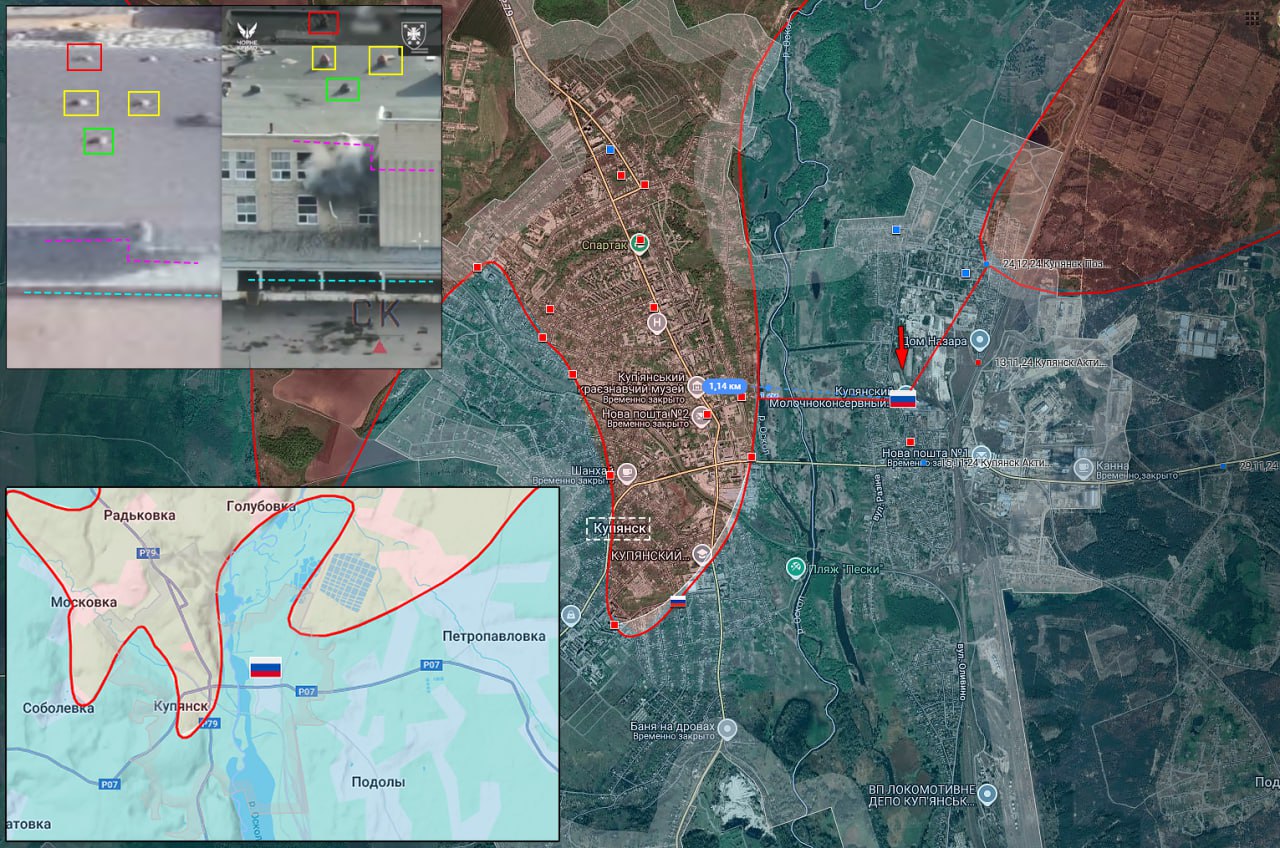The height and width of the screenshot is (848, 1280).
Task: Click the Дом Назара location pin
Action: 979,340
